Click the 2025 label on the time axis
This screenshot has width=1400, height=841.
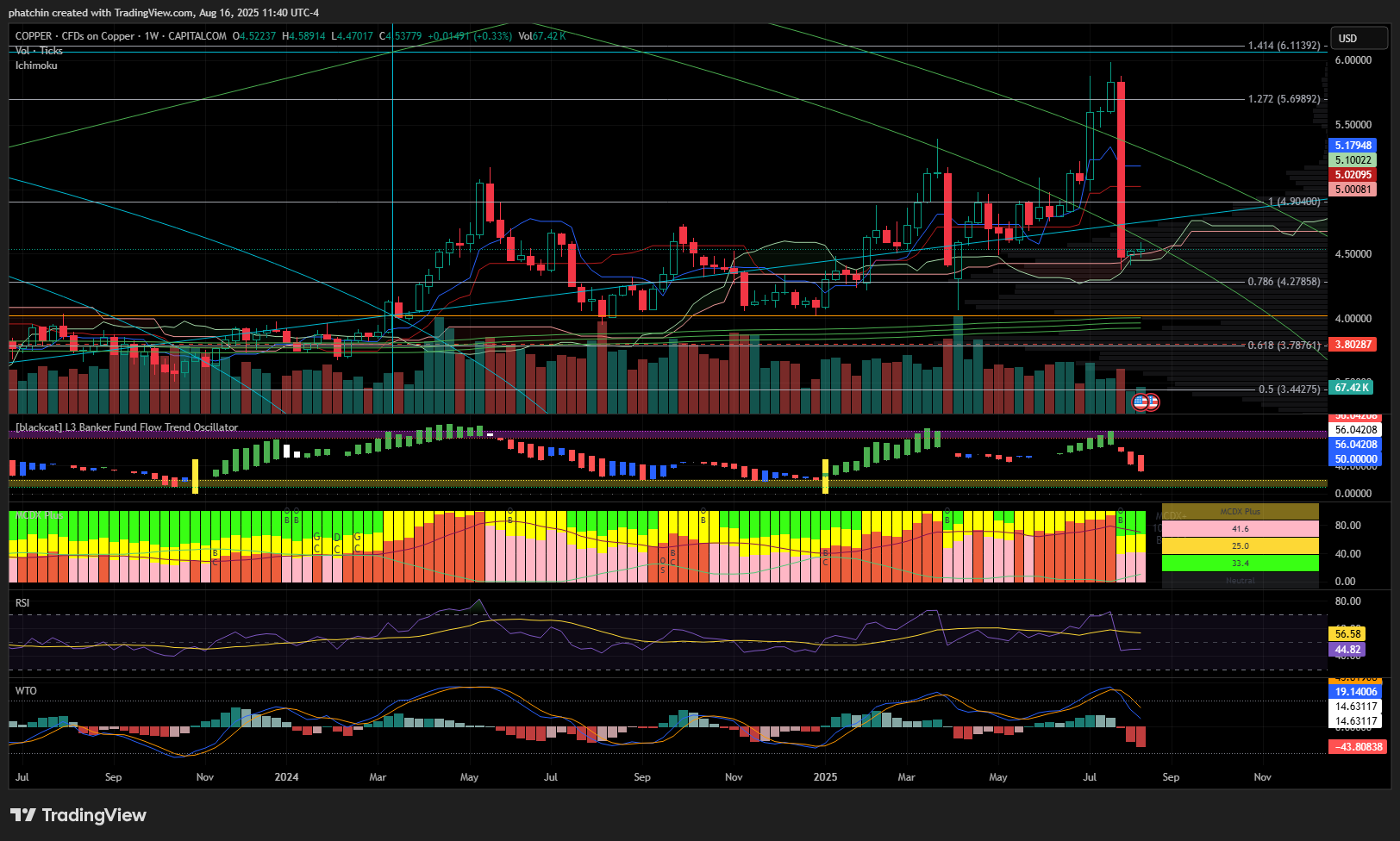(825, 777)
